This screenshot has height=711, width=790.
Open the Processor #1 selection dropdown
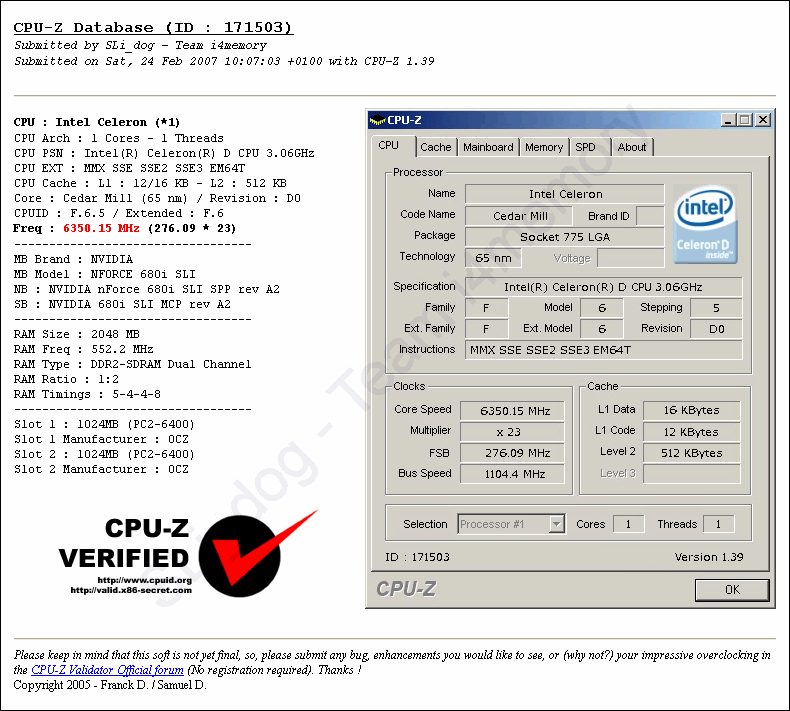click(x=556, y=524)
